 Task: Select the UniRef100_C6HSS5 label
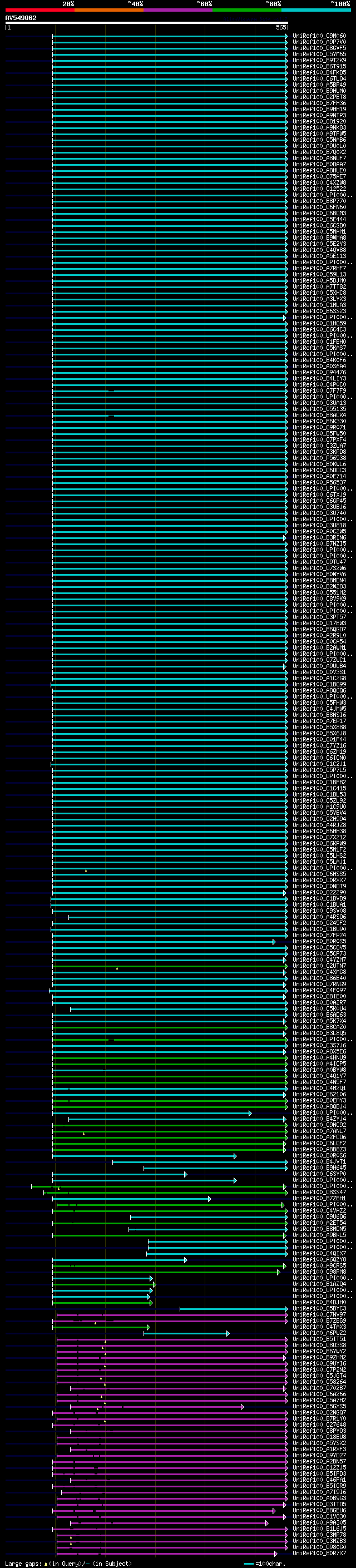coord(319,874)
